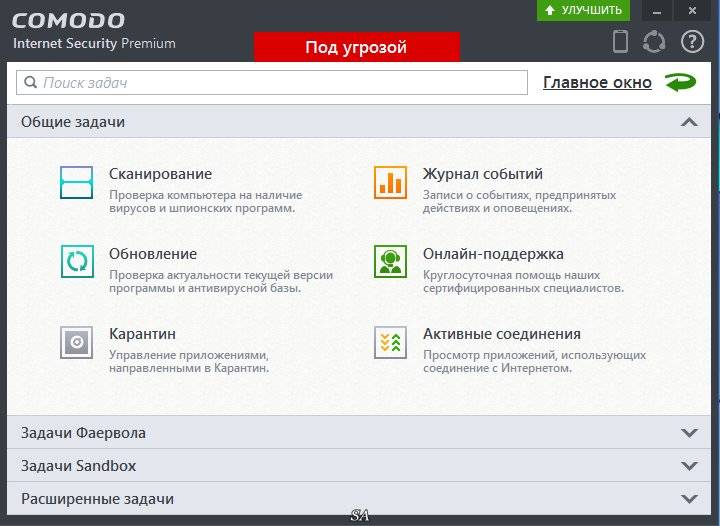This screenshot has height=526, width=720.
Task: Open the Расширенные задачи section header
Action: pos(359,498)
